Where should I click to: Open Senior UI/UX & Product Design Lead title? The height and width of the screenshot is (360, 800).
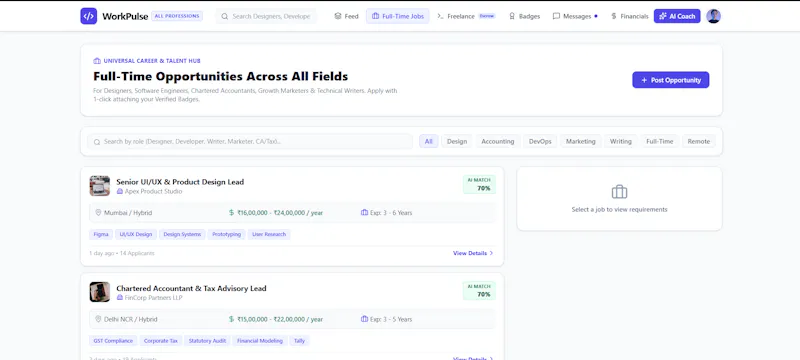tap(180, 182)
